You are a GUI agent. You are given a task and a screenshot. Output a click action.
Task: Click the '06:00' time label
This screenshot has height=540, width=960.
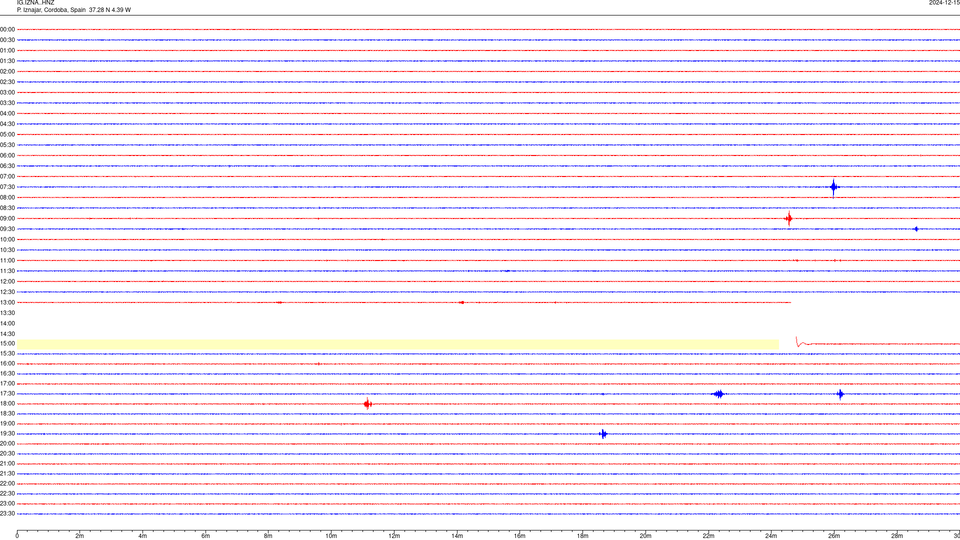pyautogui.click(x=7, y=156)
